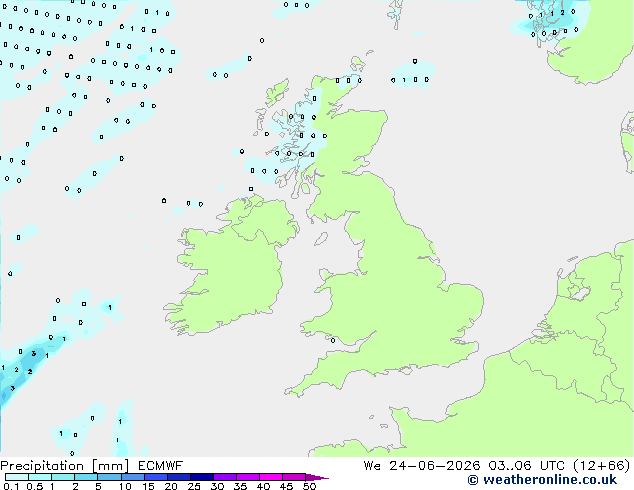
Task: Select the 0.5–1 mm light cyan legend swatch
Action: [40, 477]
